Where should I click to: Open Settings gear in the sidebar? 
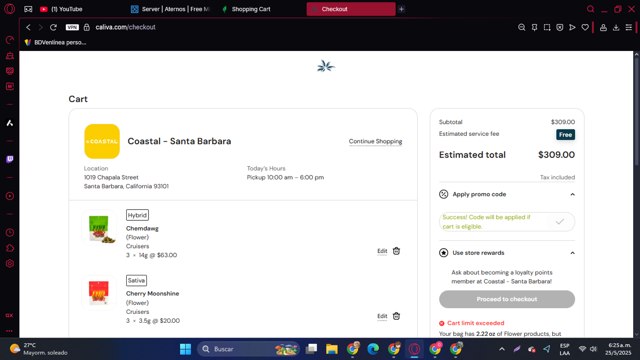(10, 264)
